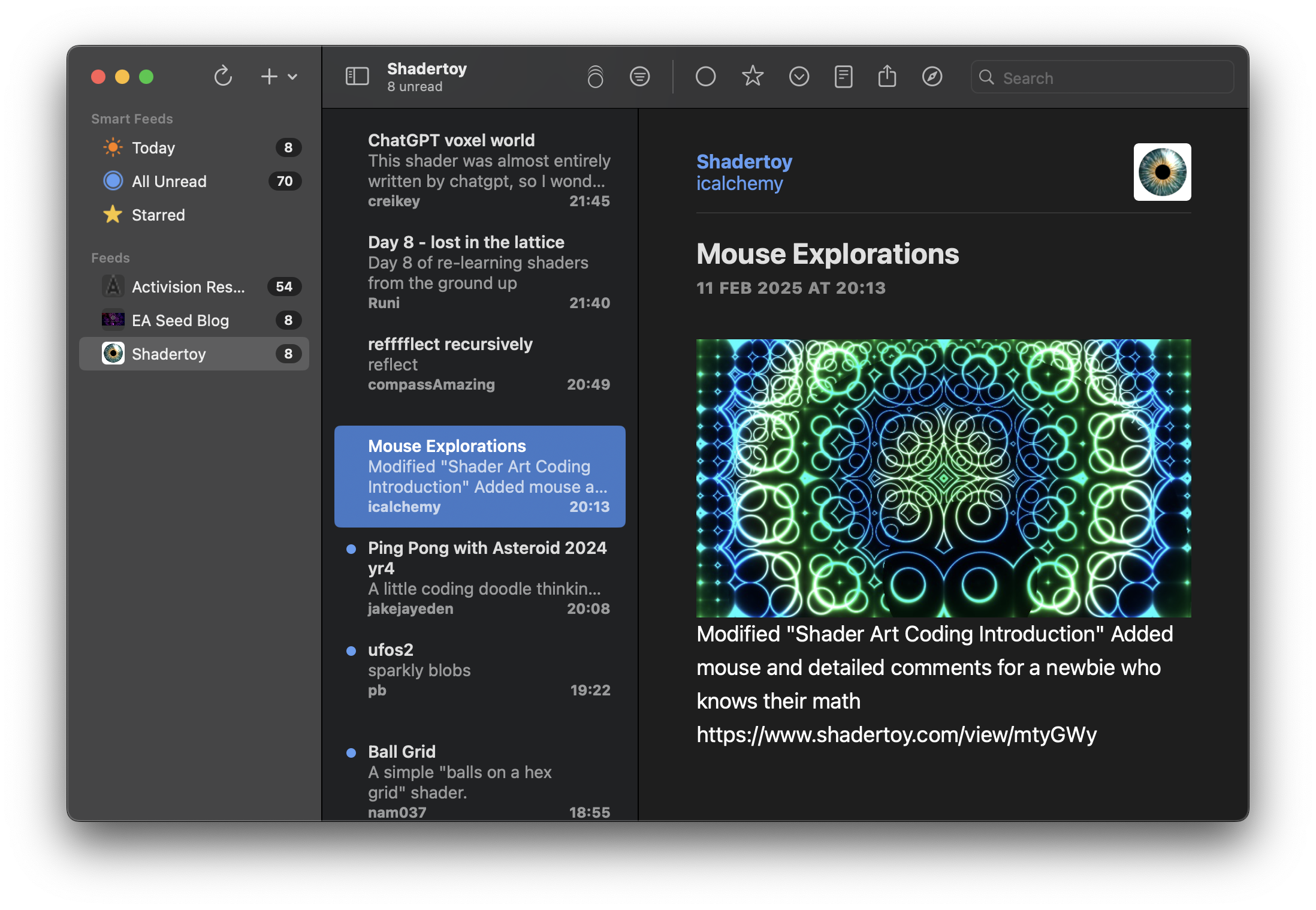Click the Smart Feeds section header

132,119
